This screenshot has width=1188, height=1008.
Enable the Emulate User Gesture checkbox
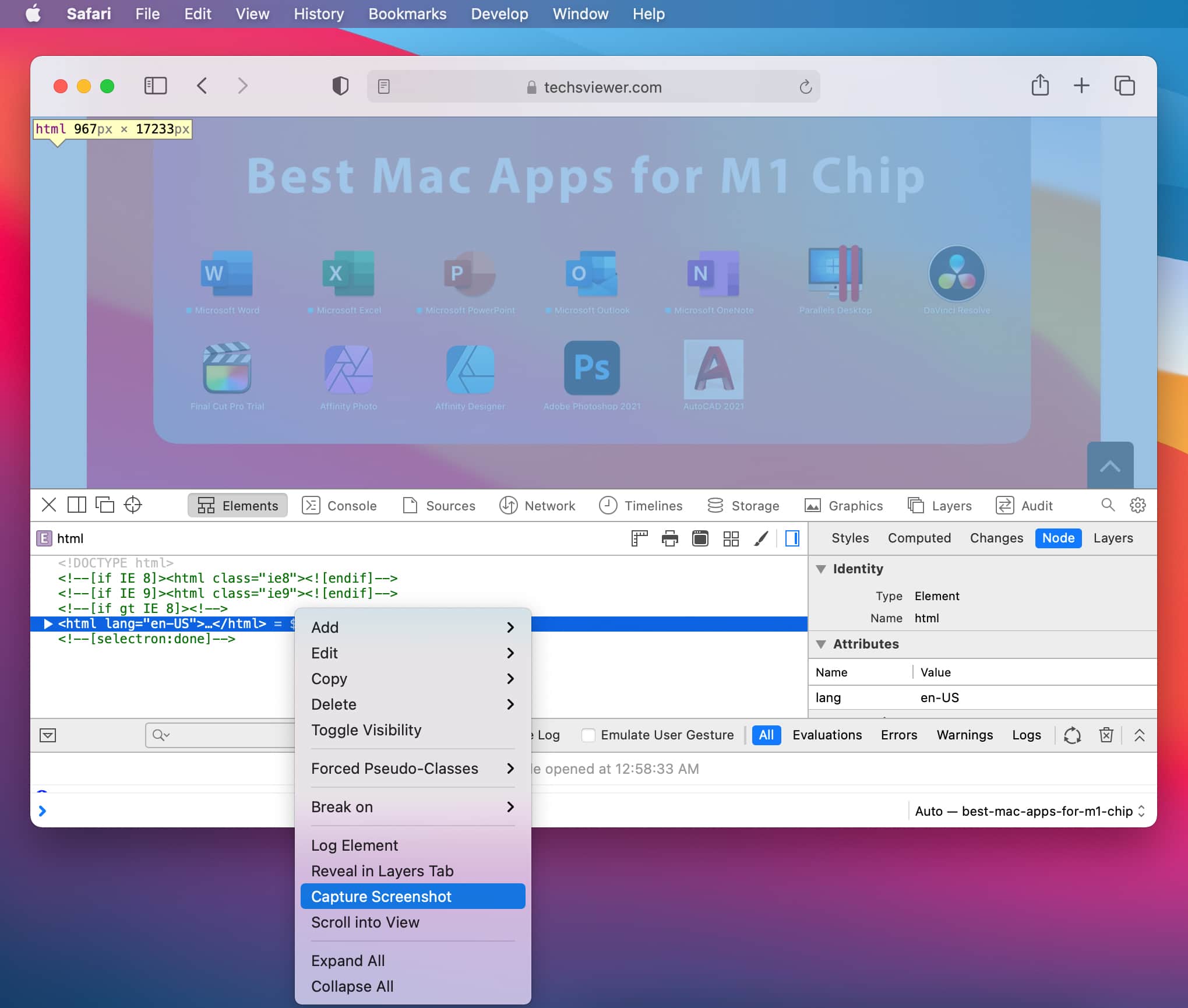588,735
